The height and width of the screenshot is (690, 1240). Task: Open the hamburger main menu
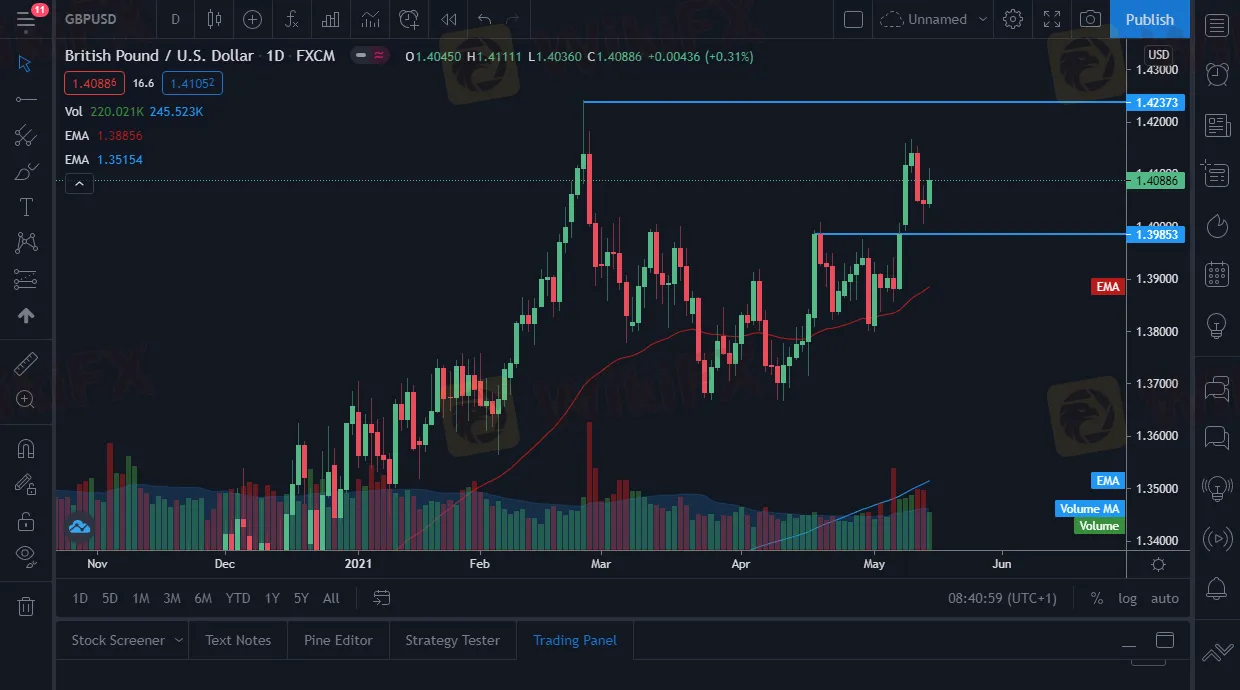[x=26, y=19]
